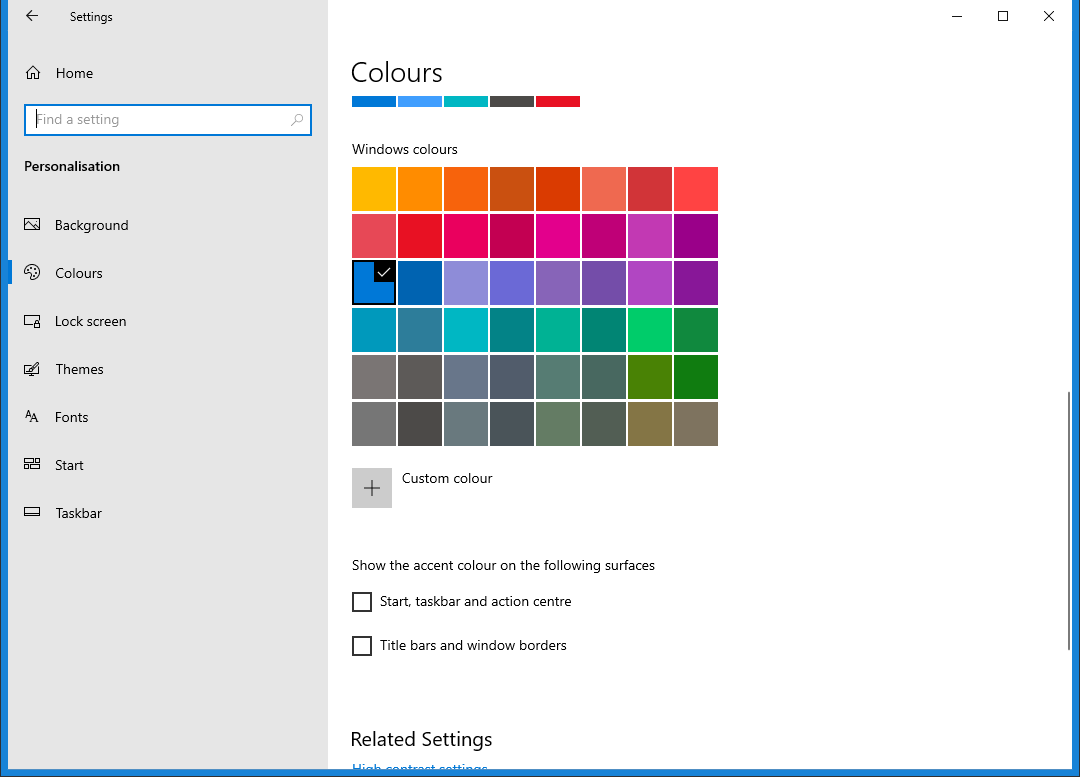This screenshot has width=1080, height=777.
Task: Click the palette icon for Colours
Action: 32,273
